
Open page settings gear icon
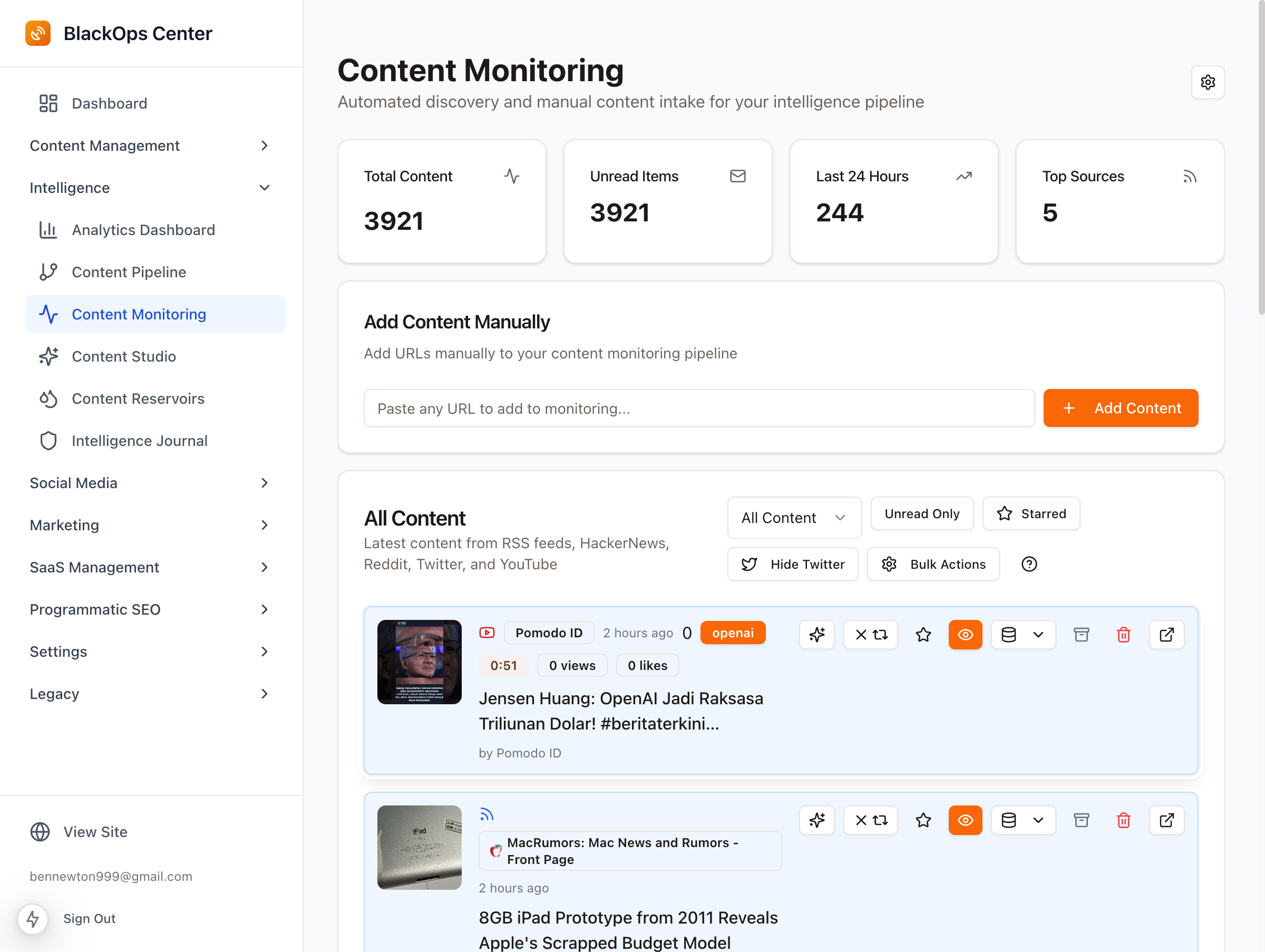click(1207, 82)
